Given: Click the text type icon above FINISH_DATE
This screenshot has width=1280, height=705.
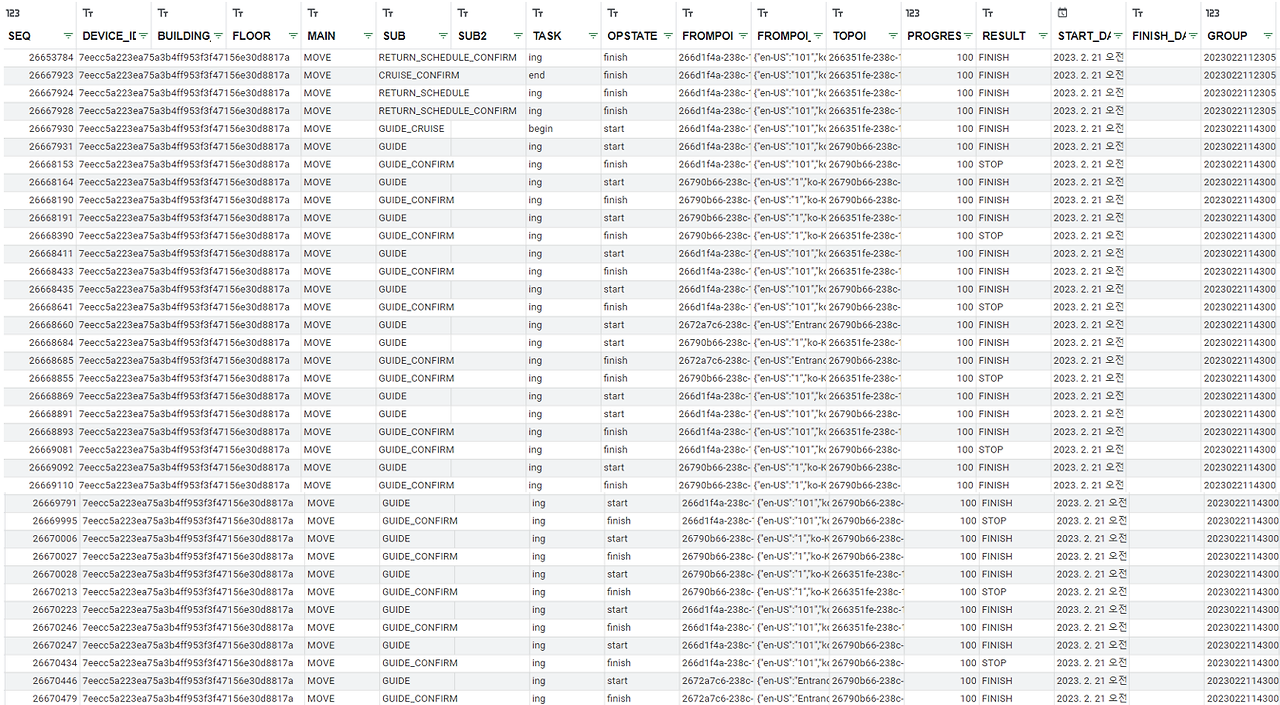Looking at the screenshot, I should coord(1138,13).
